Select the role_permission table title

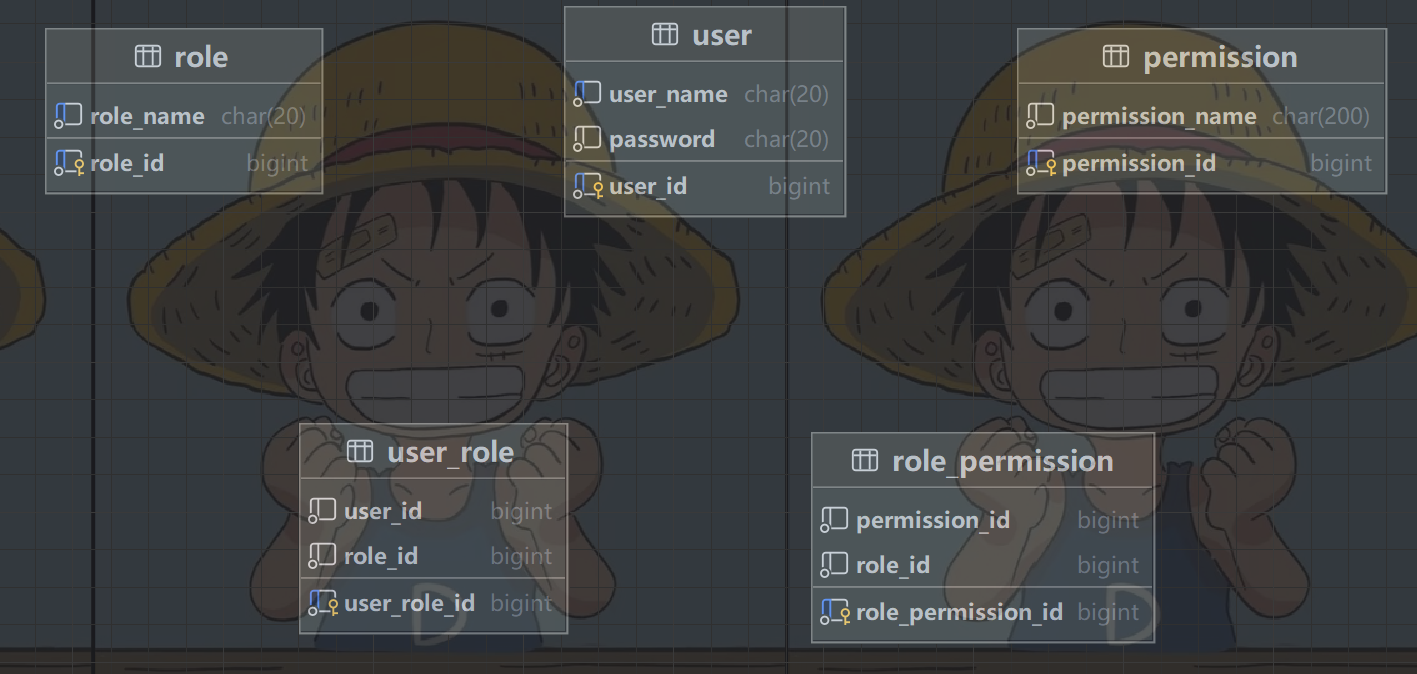coord(1003,461)
